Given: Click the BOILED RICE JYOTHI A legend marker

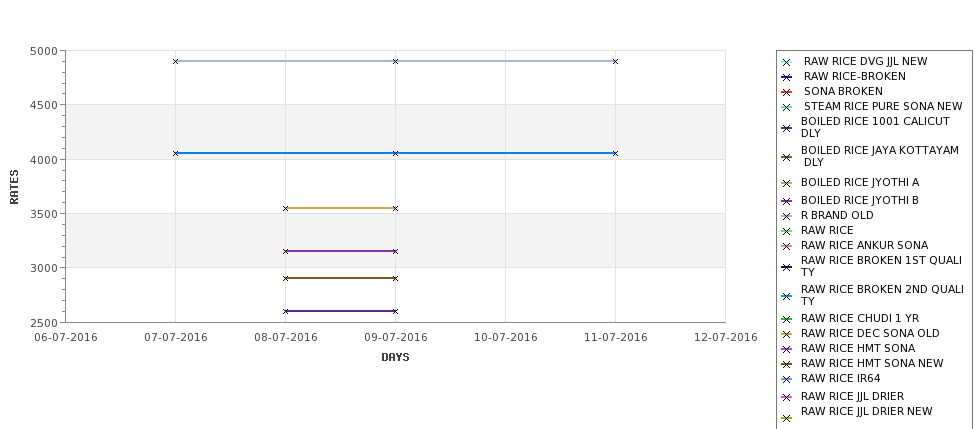Looking at the screenshot, I should pyautogui.click(x=787, y=183).
